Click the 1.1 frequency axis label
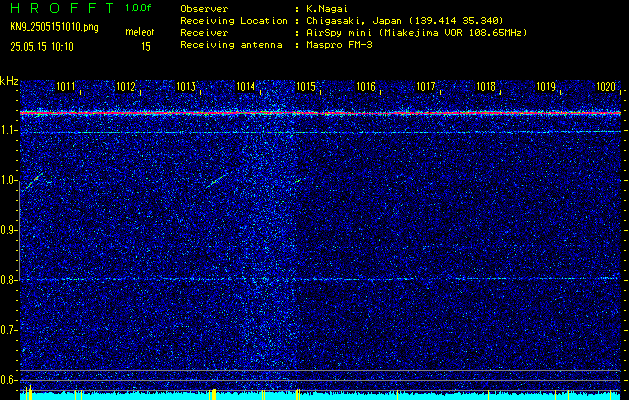629x400 pixels. (x=9, y=130)
